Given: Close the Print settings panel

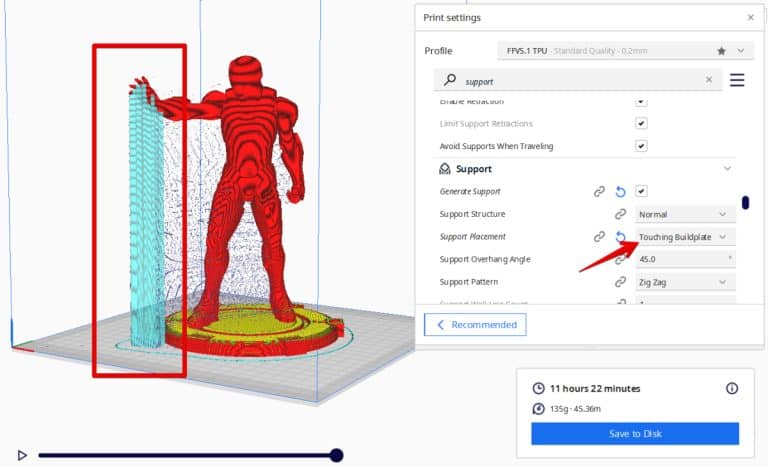Looking at the screenshot, I should tap(750, 18).
